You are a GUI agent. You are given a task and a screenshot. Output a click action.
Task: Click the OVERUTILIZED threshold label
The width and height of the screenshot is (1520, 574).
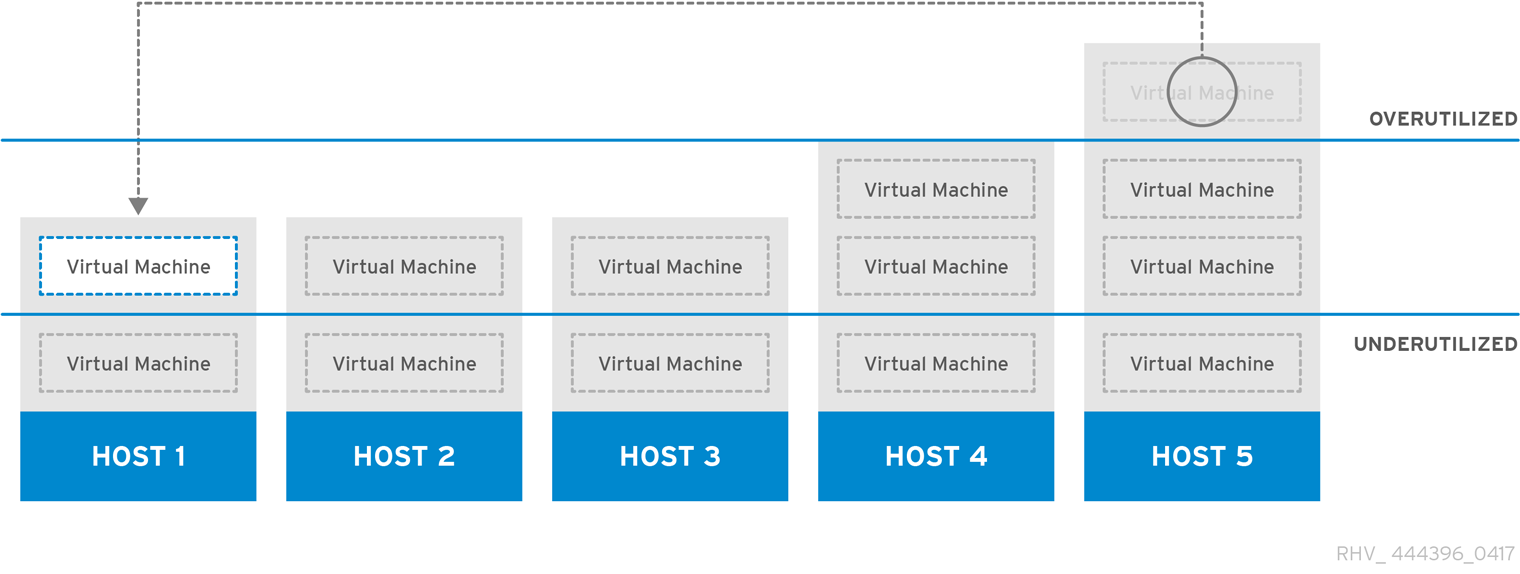tap(1443, 119)
